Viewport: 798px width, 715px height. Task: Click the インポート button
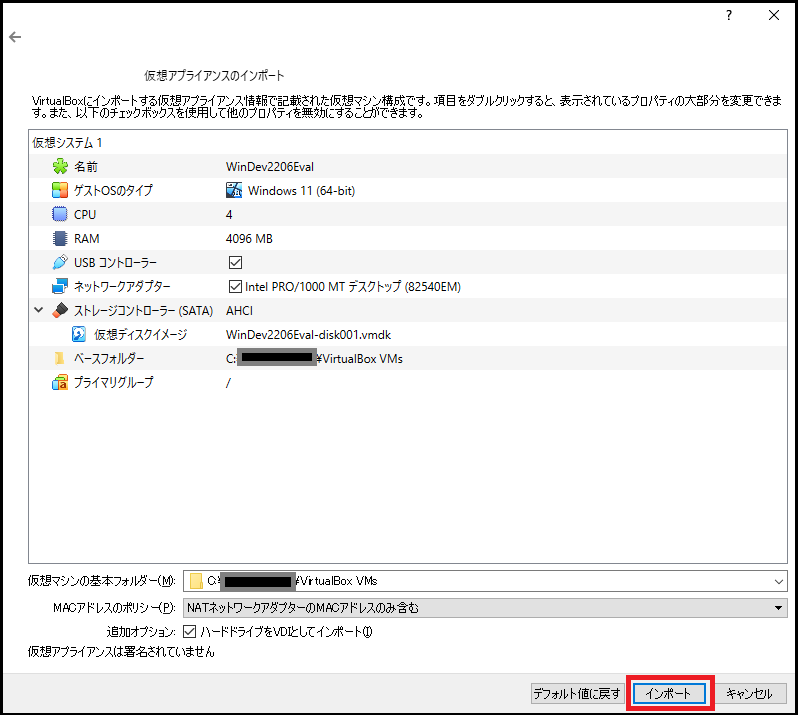coord(669,694)
